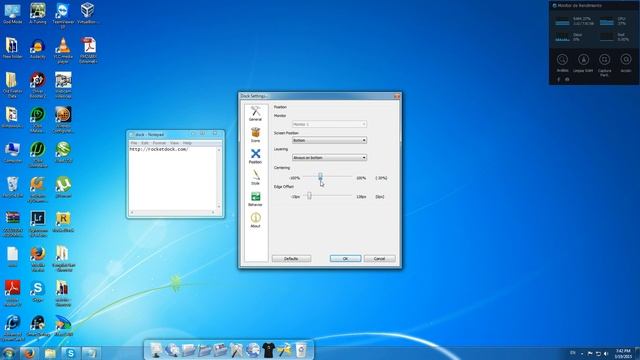The height and width of the screenshot is (360, 640).
Task: Select the TeamViewer desktop icon
Action: [x=63, y=16]
